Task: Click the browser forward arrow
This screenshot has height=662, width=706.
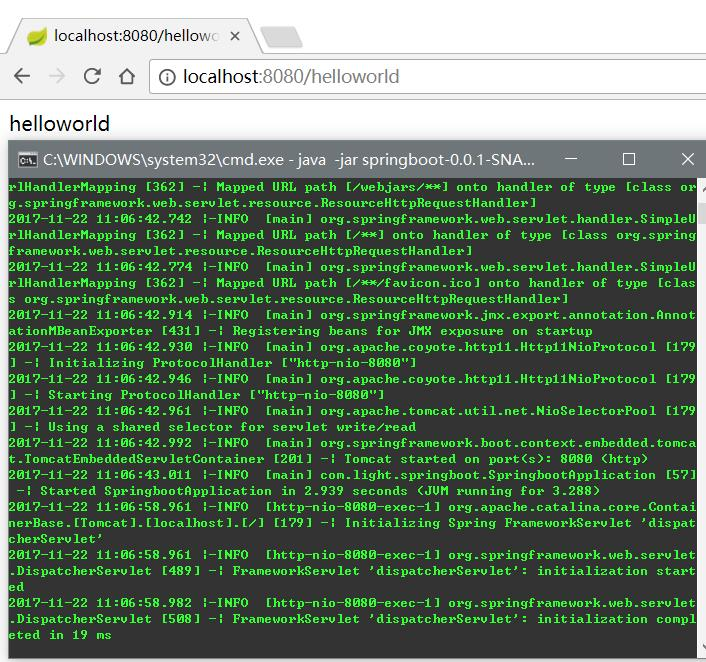Action: point(57,76)
